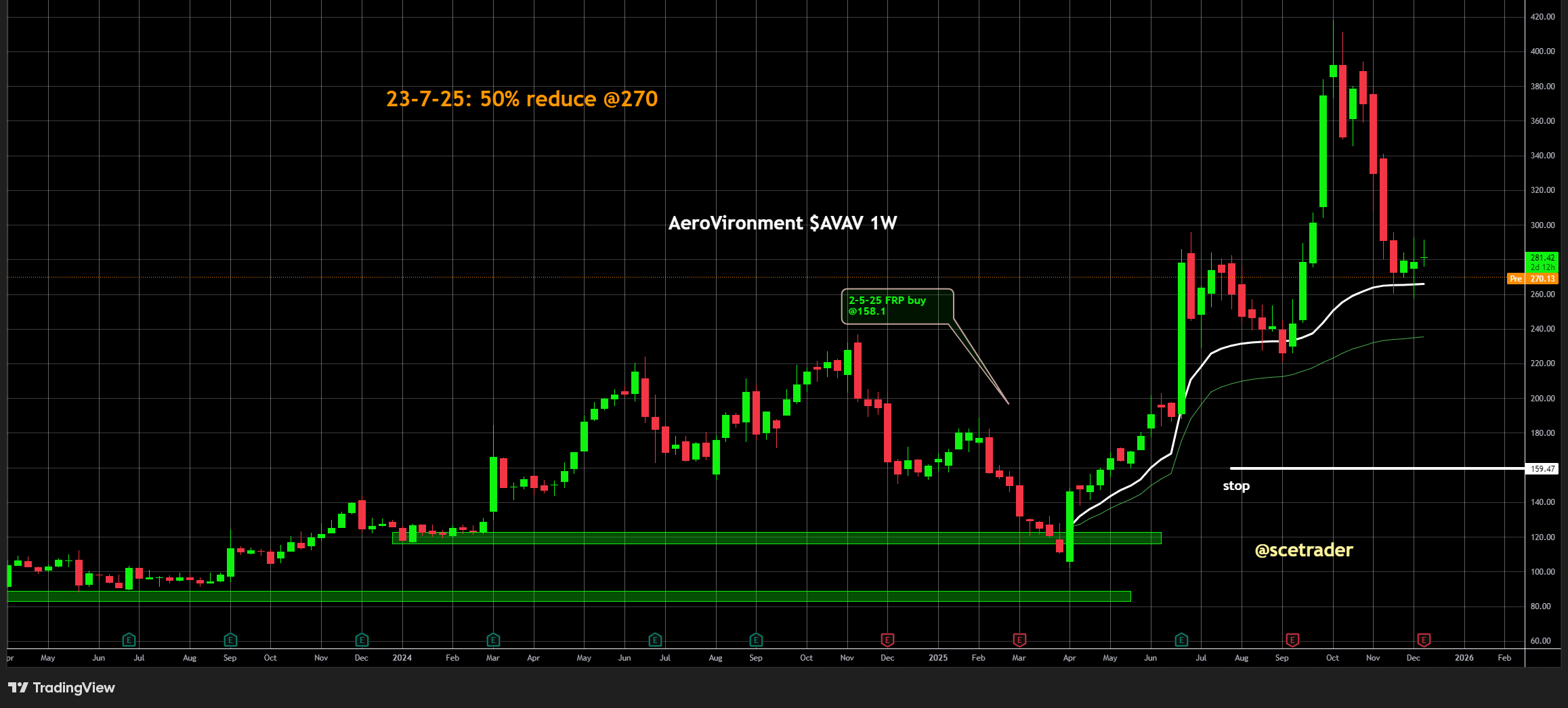1568x708 pixels.
Task: Click the 'stop' text label
Action: [x=1236, y=486]
